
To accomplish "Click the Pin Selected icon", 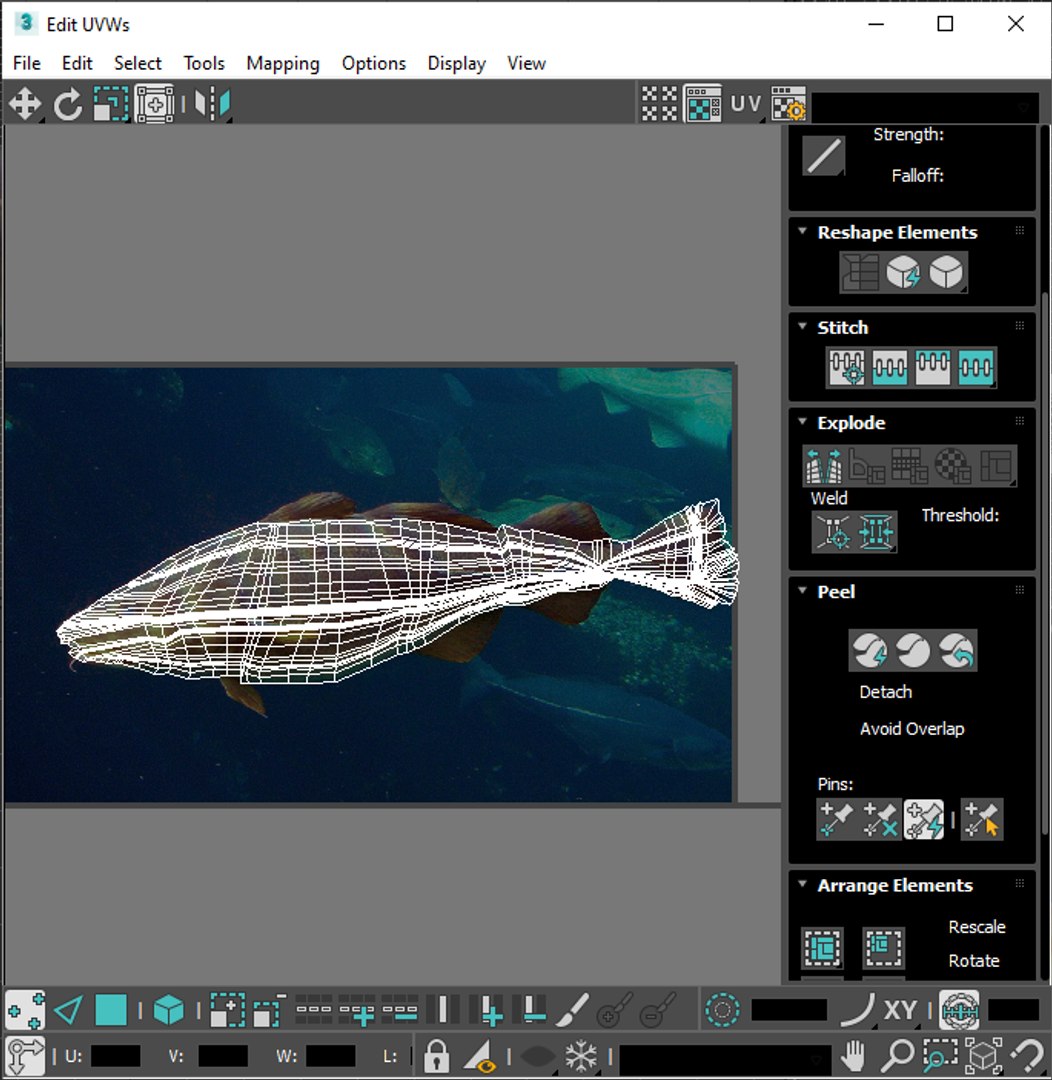I will (x=836, y=820).
